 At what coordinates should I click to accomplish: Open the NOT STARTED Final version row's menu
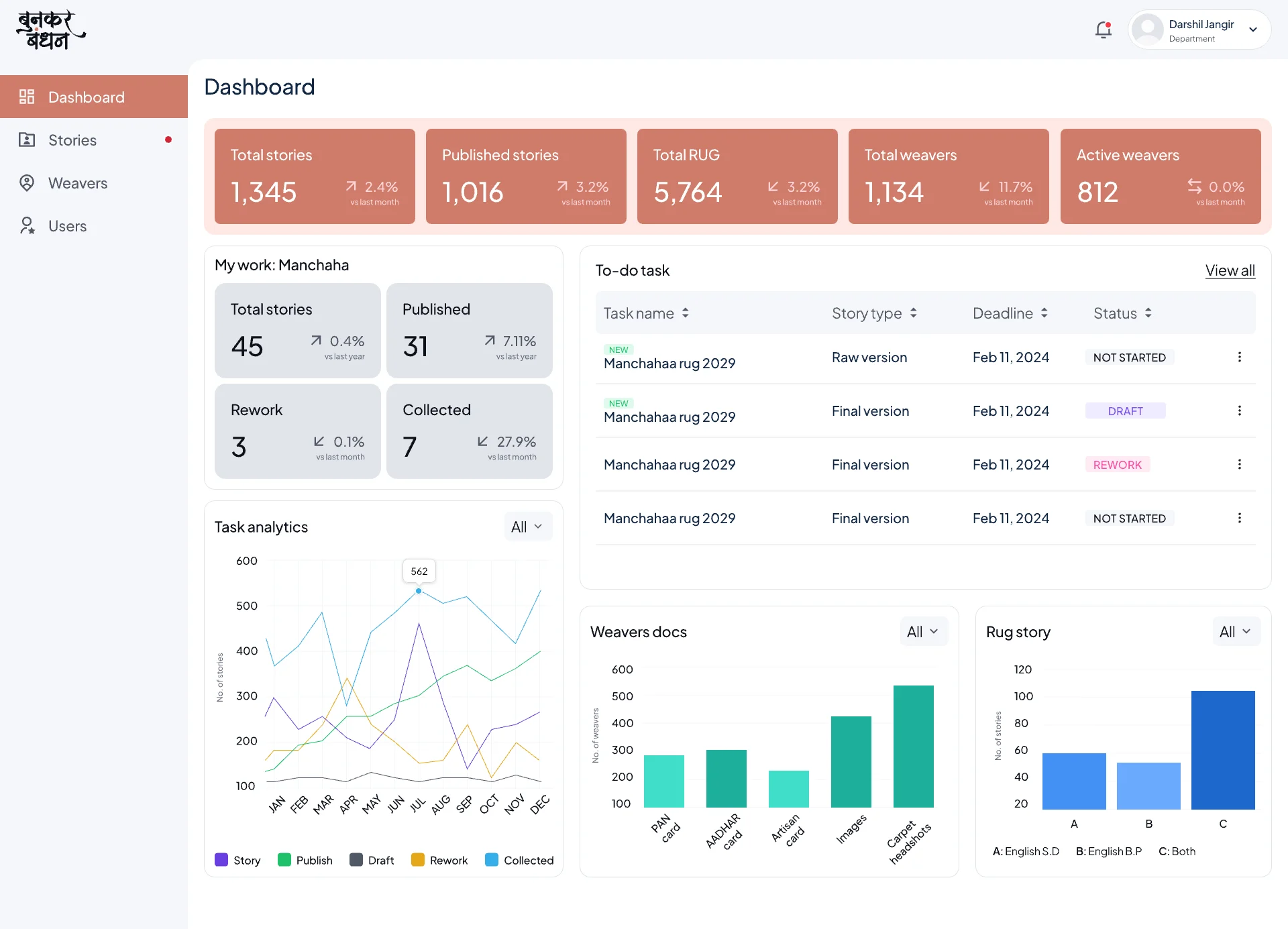[1239, 518]
